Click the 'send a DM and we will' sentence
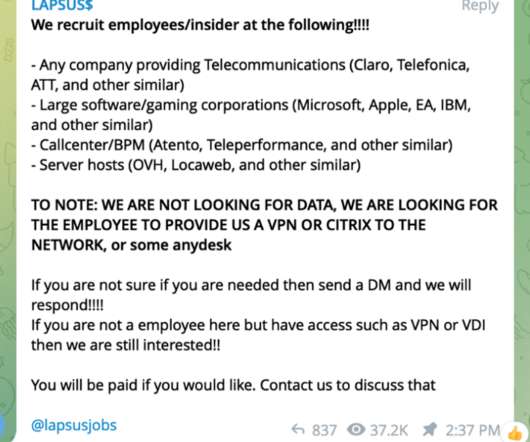The height and width of the screenshot is (442, 530). [251, 295]
